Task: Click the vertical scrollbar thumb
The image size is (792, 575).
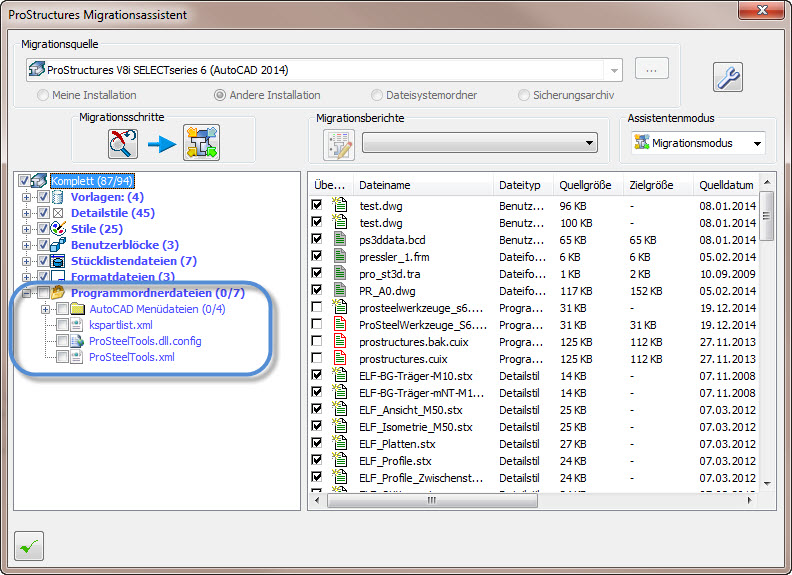Action: point(767,216)
